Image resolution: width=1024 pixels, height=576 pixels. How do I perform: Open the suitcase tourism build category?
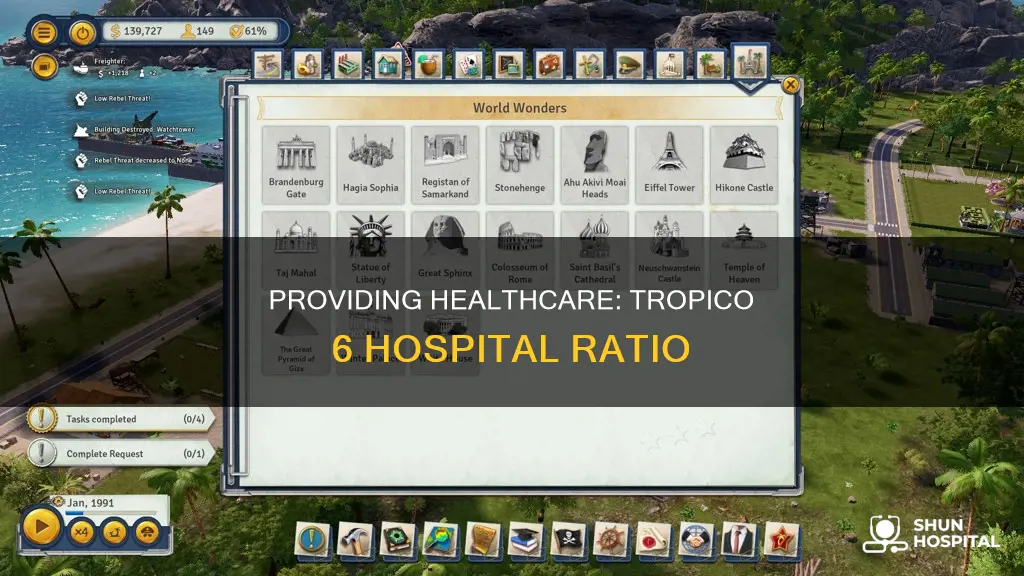point(549,65)
